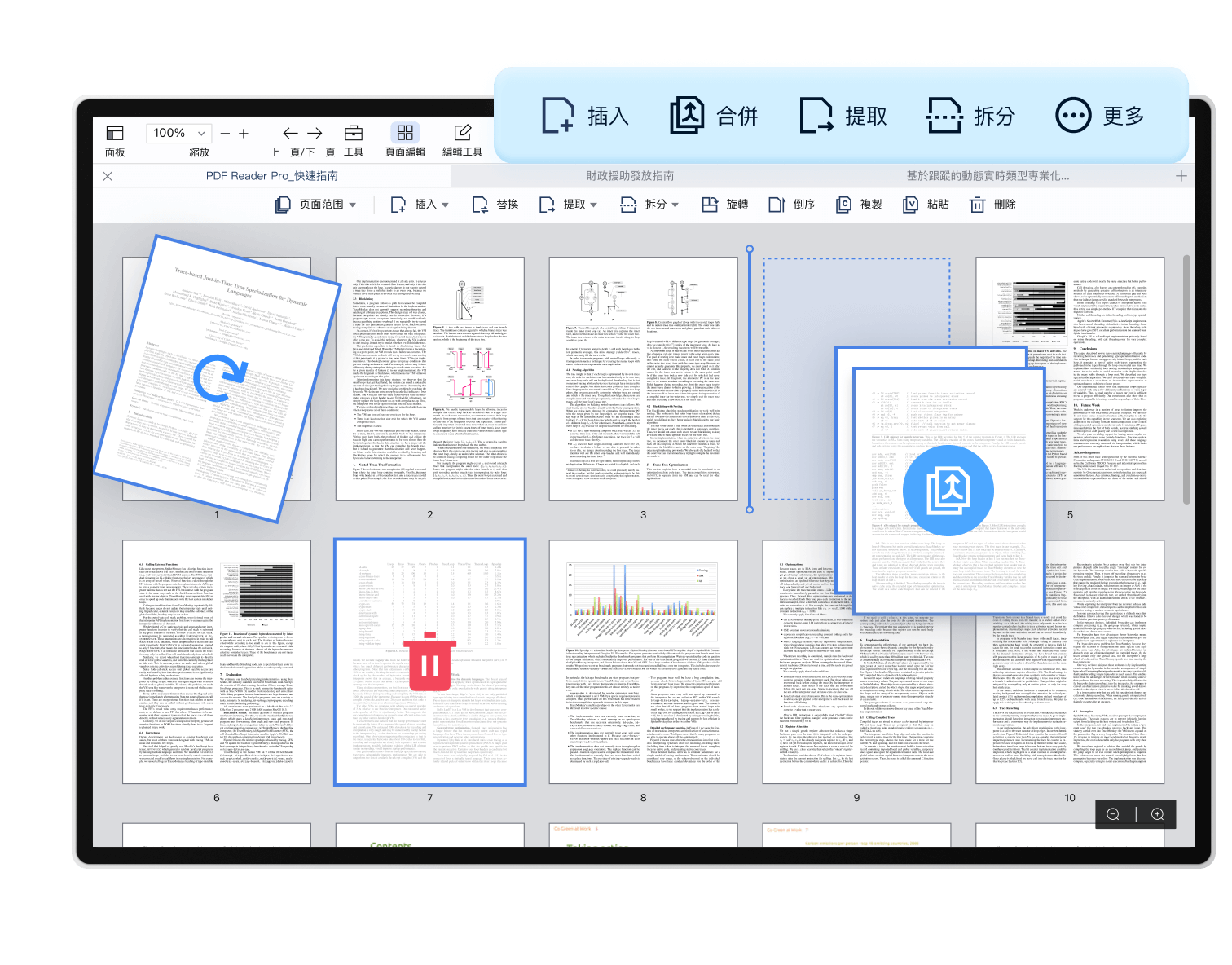The image size is (1232, 965).
Task: Select page 8 thumbnail with bar chart
Action: click(x=643, y=662)
